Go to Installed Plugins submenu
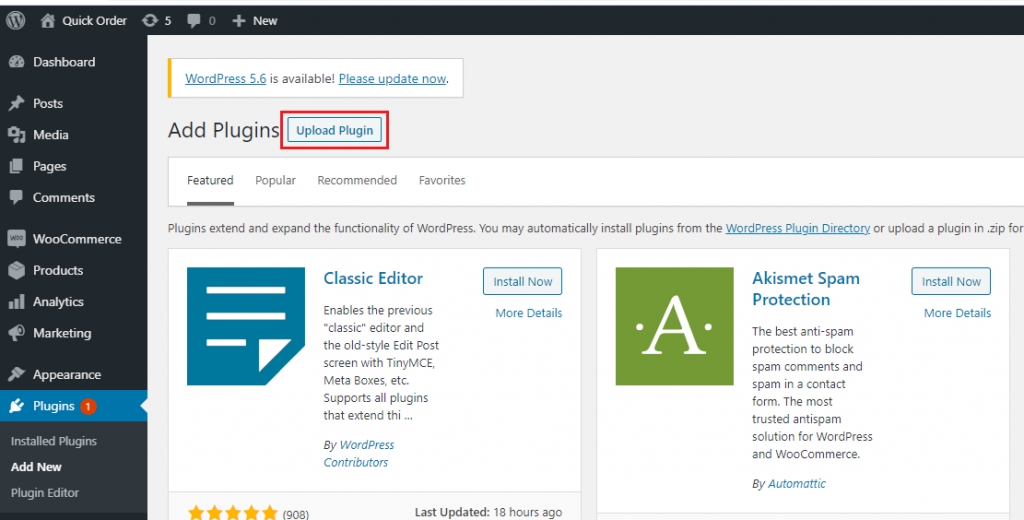The width and height of the screenshot is (1024, 520). tap(54, 441)
